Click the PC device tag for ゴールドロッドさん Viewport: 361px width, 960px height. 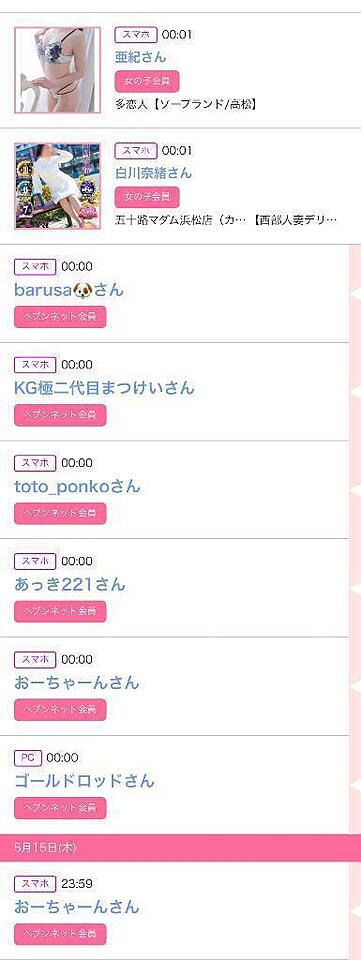(28, 757)
